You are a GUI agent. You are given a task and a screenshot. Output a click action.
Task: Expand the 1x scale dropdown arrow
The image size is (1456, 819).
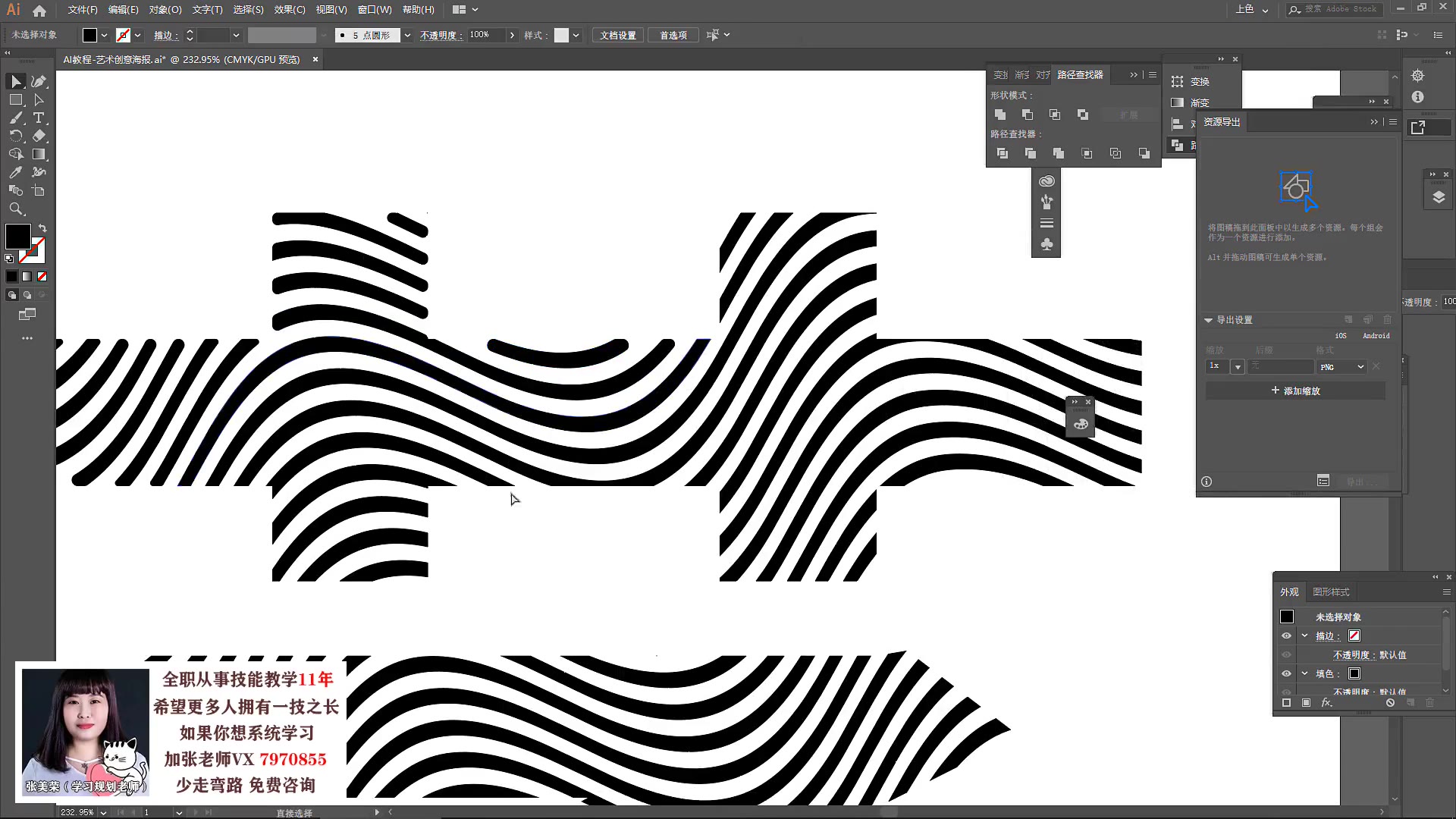pyautogui.click(x=1238, y=367)
